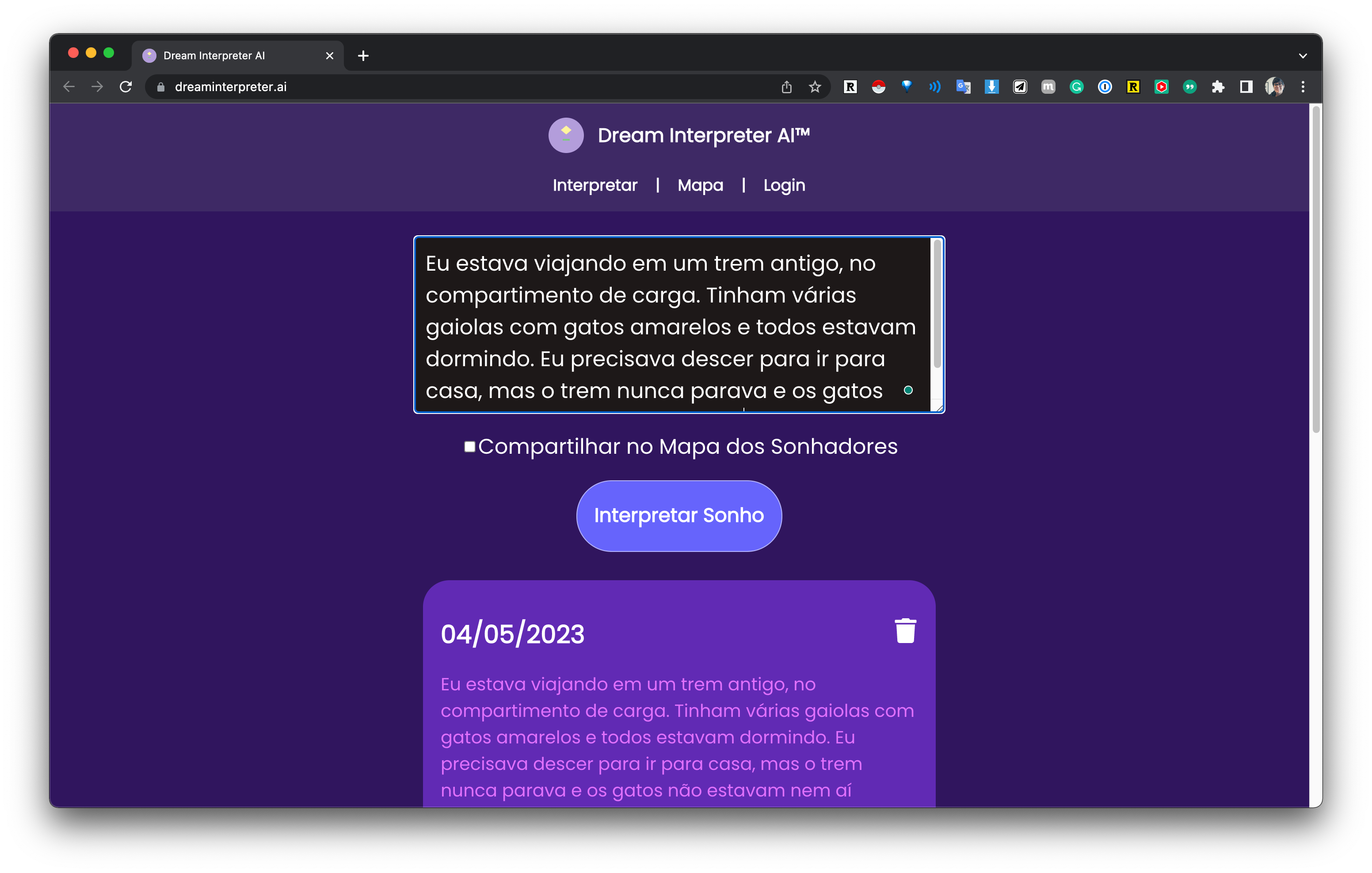The image size is (1372, 873).
Task: Click the Interpretar Sonho button
Action: coord(678,516)
